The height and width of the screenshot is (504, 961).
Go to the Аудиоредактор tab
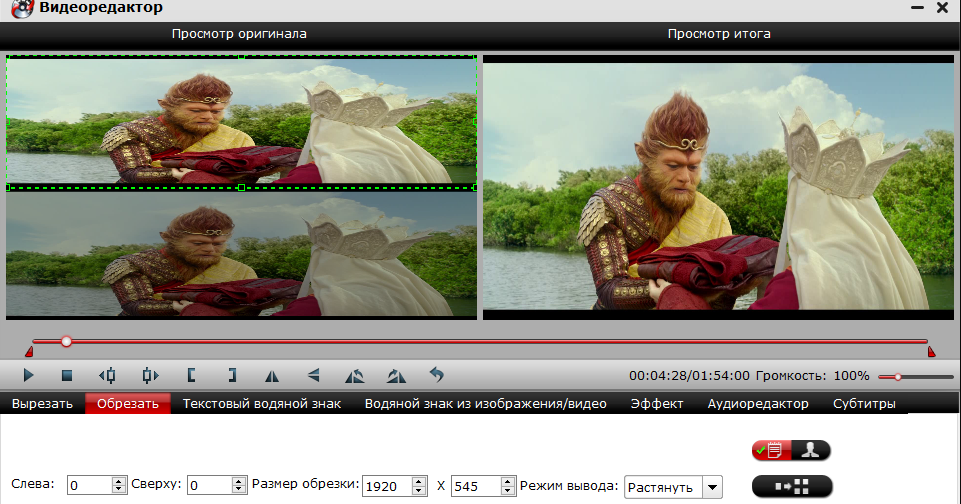point(758,403)
